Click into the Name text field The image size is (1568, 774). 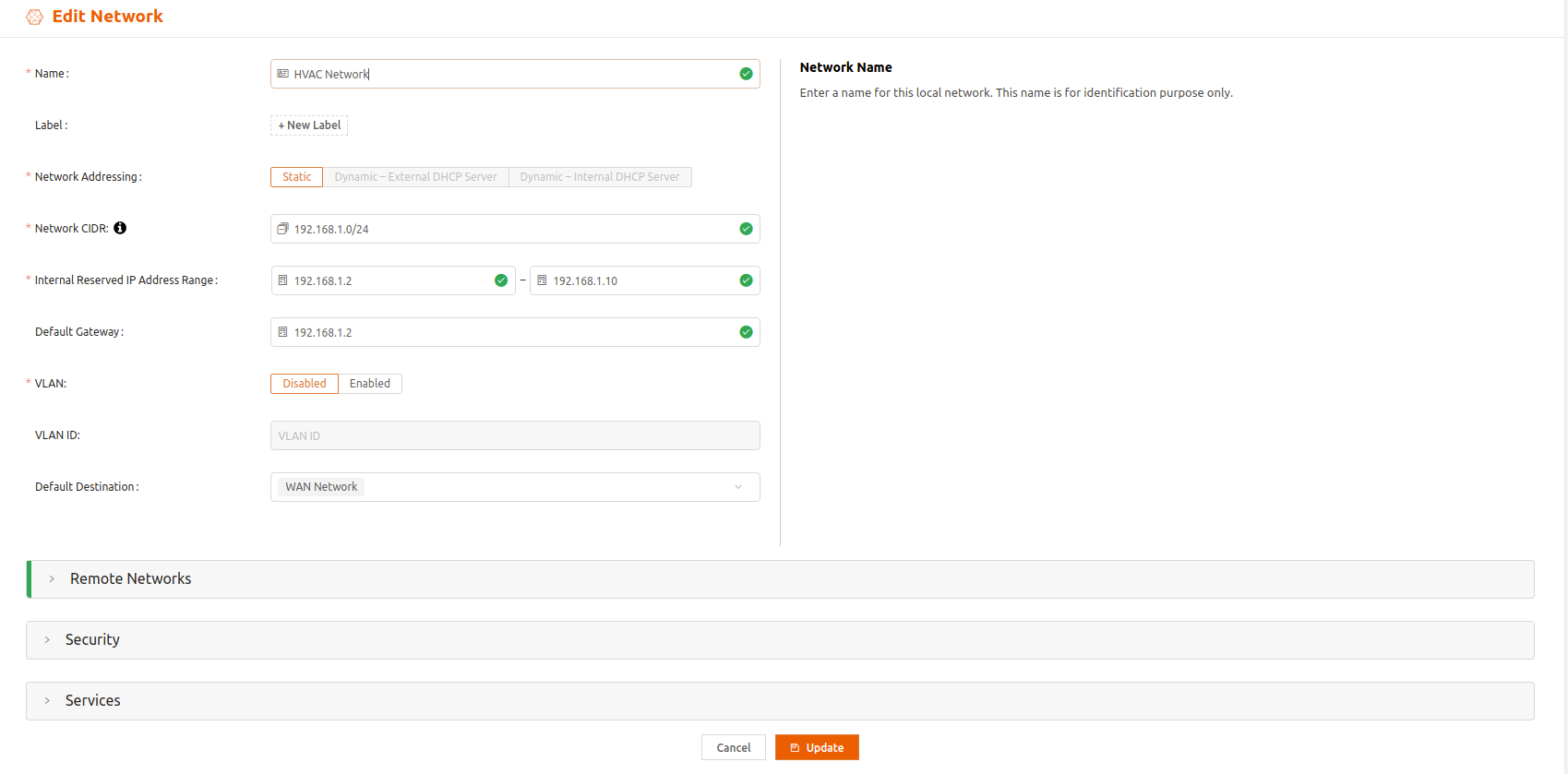click(515, 74)
